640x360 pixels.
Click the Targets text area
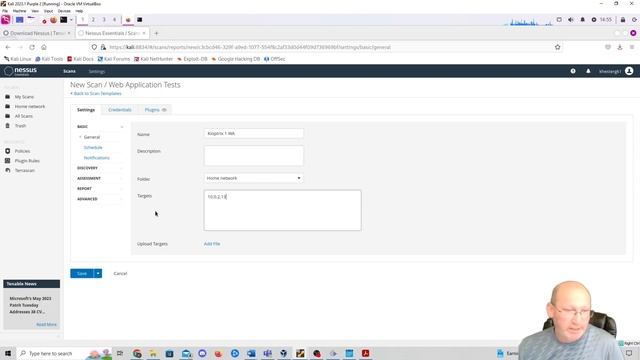pyautogui.click(x=282, y=210)
